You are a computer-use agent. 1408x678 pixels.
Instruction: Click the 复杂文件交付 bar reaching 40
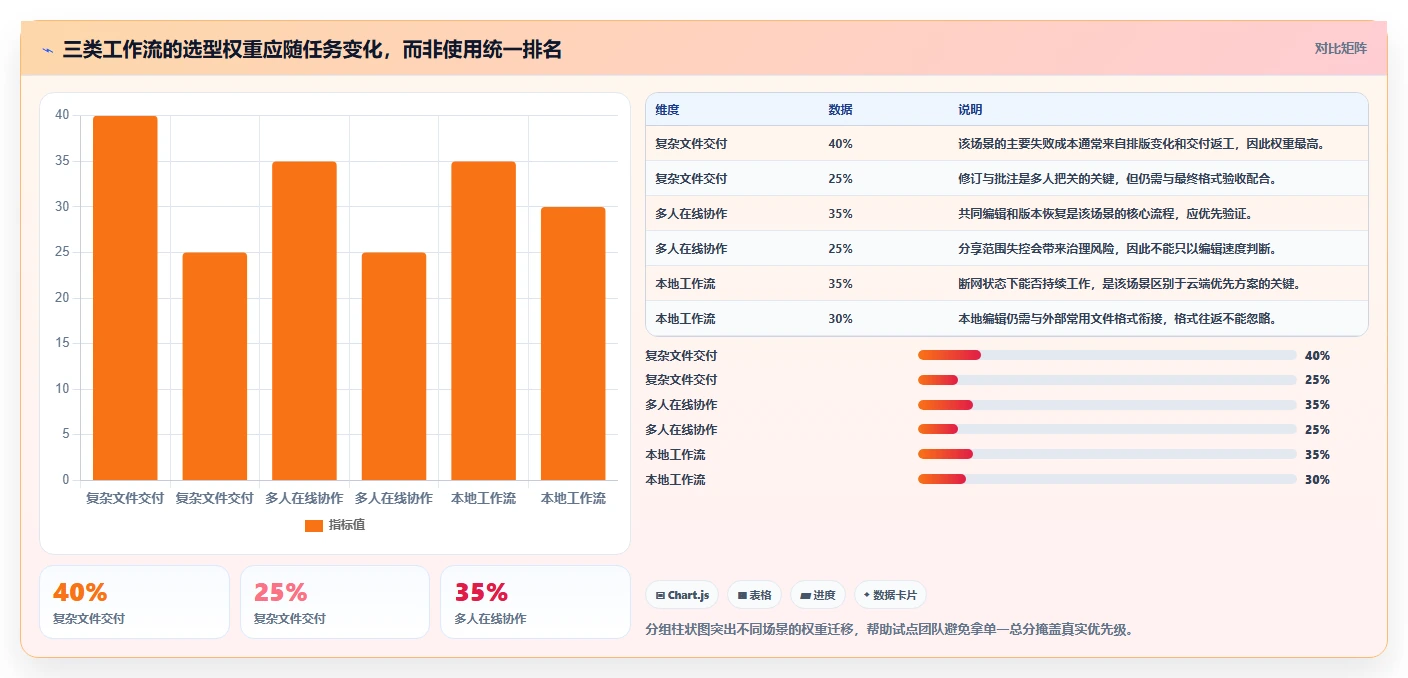pyautogui.click(x=125, y=298)
